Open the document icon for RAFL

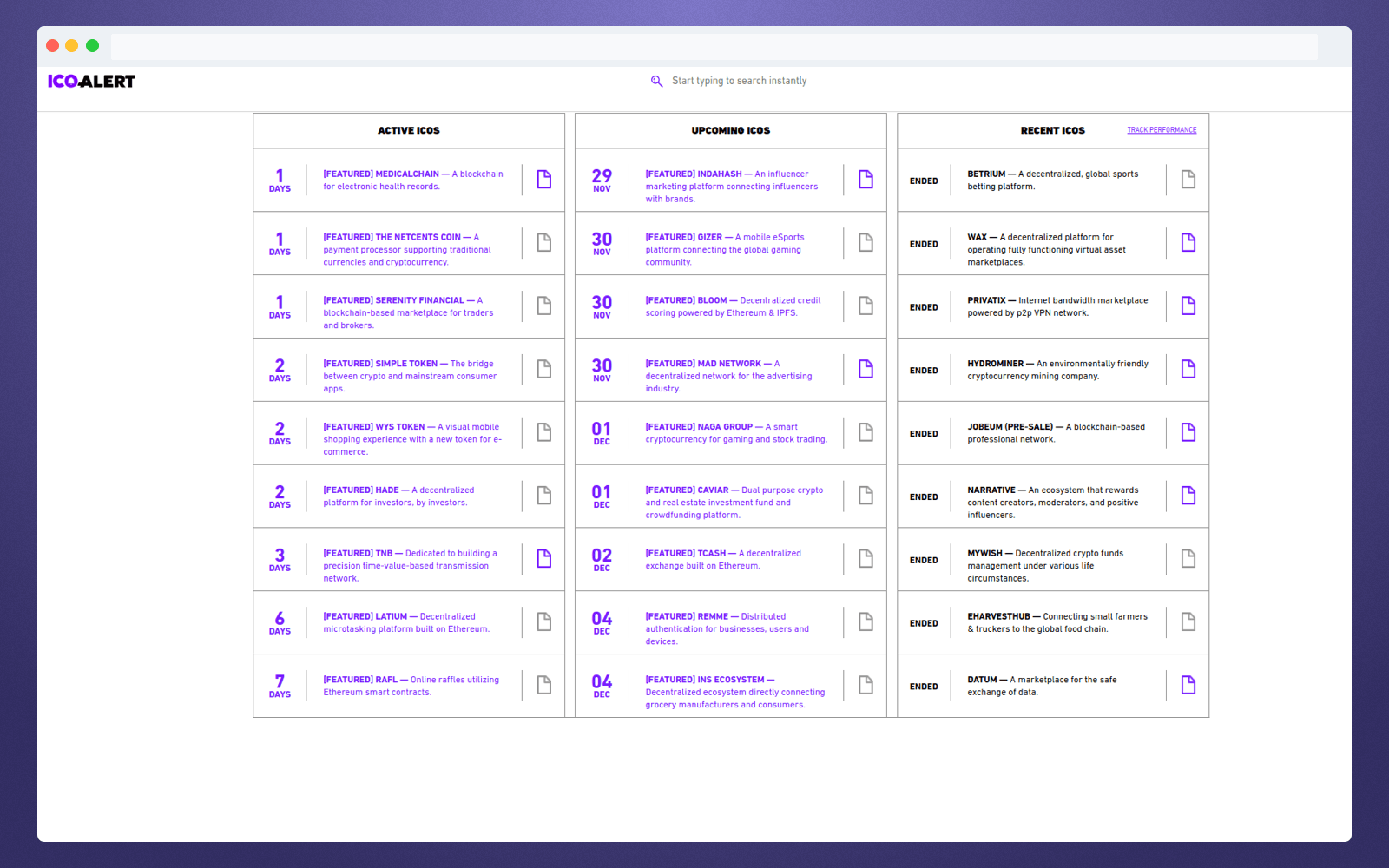[544, 686]
